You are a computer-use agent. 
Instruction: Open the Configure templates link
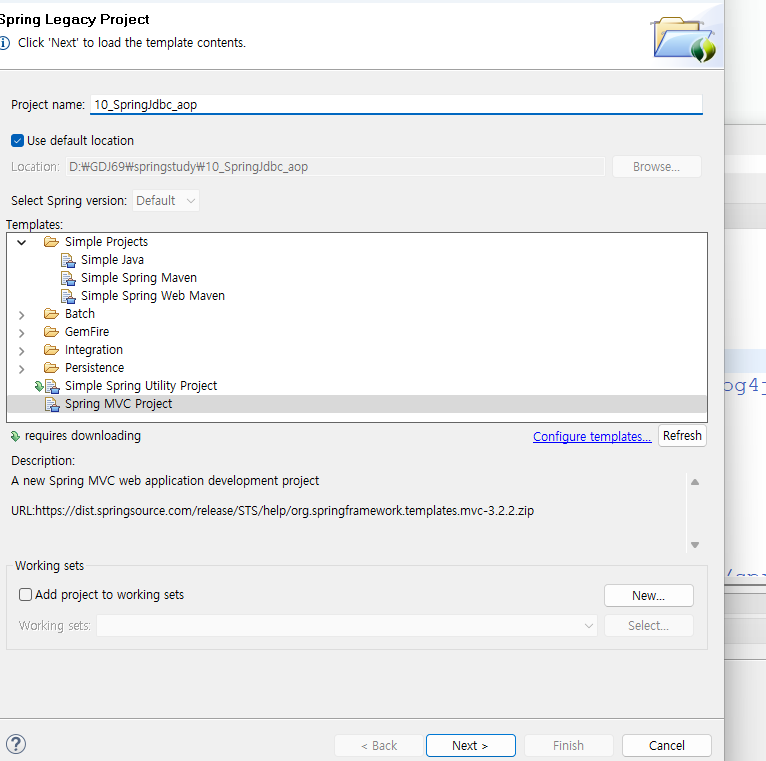592,436
